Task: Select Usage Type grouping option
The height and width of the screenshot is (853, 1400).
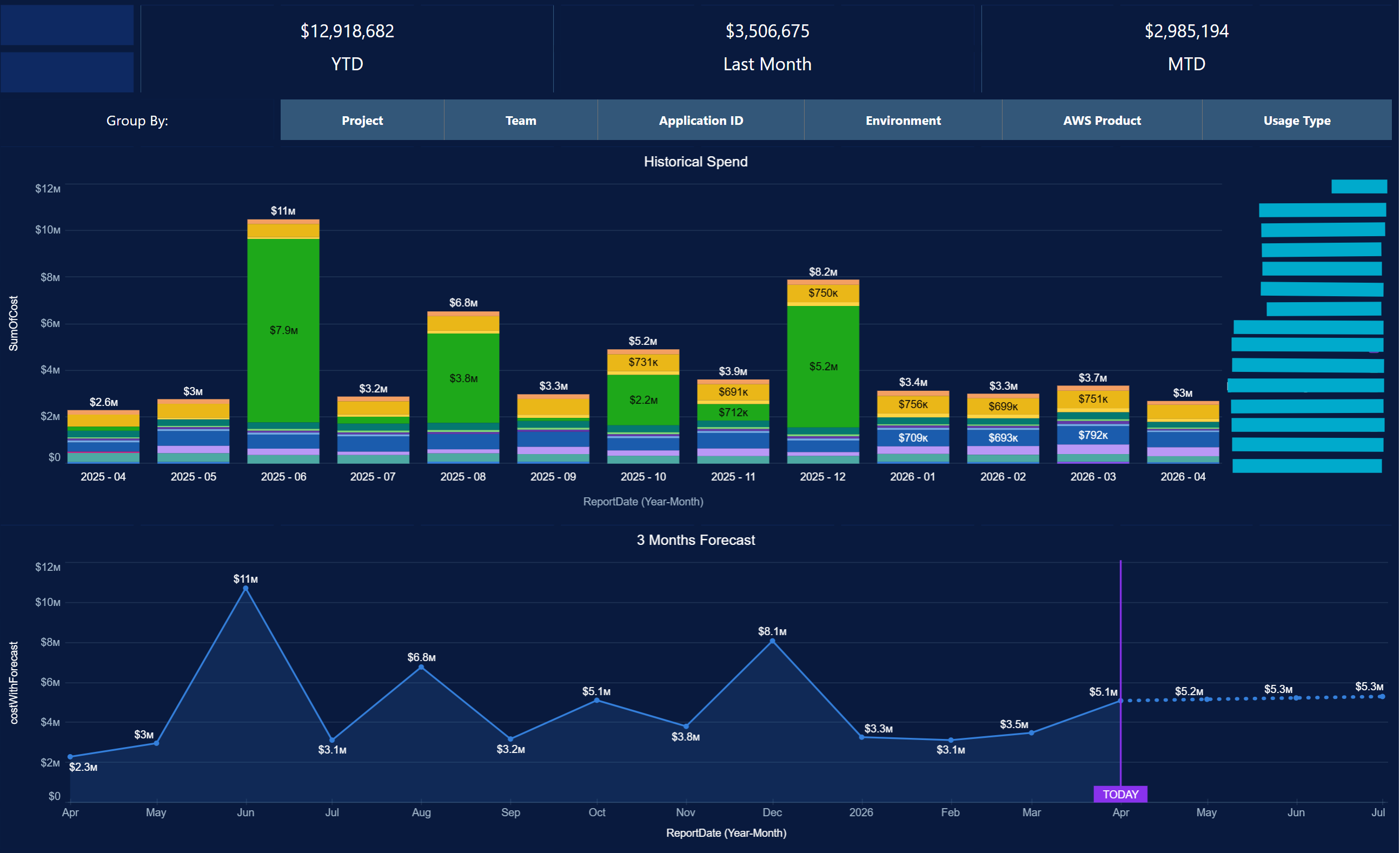Action: [x=1297, y=121]
